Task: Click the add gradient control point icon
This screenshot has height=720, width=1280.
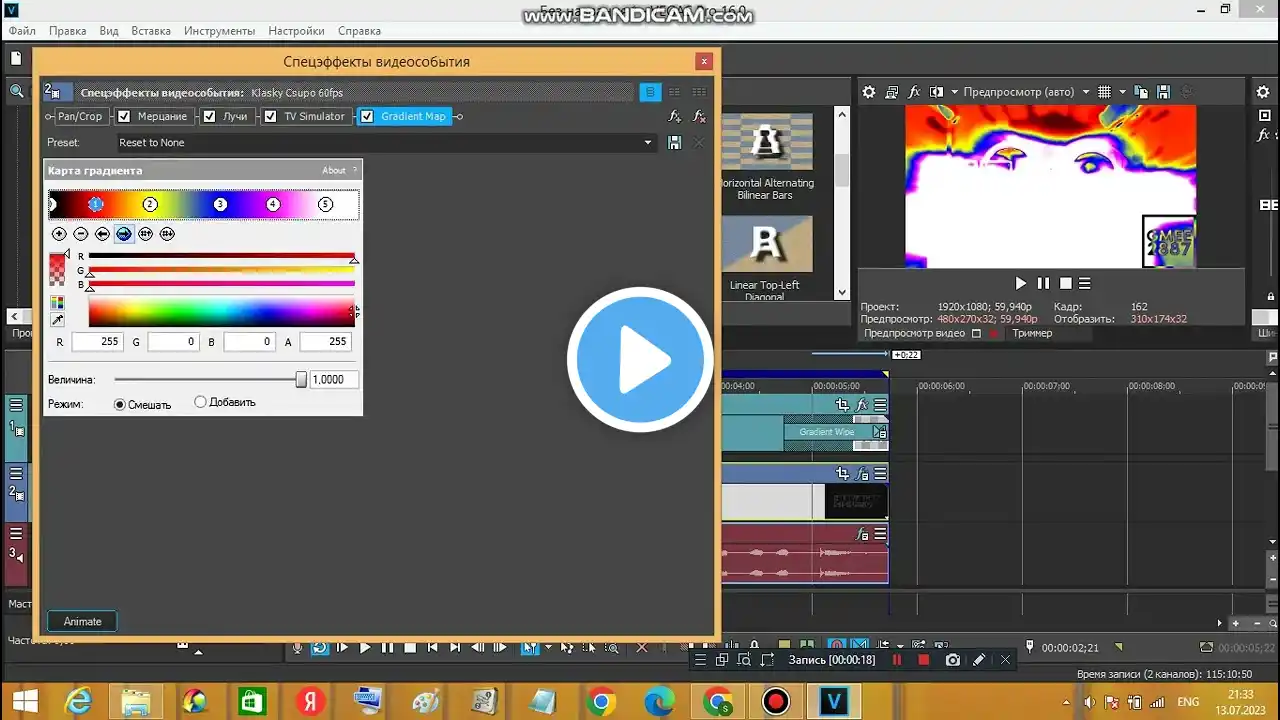Action: click(x=59, y=234)
